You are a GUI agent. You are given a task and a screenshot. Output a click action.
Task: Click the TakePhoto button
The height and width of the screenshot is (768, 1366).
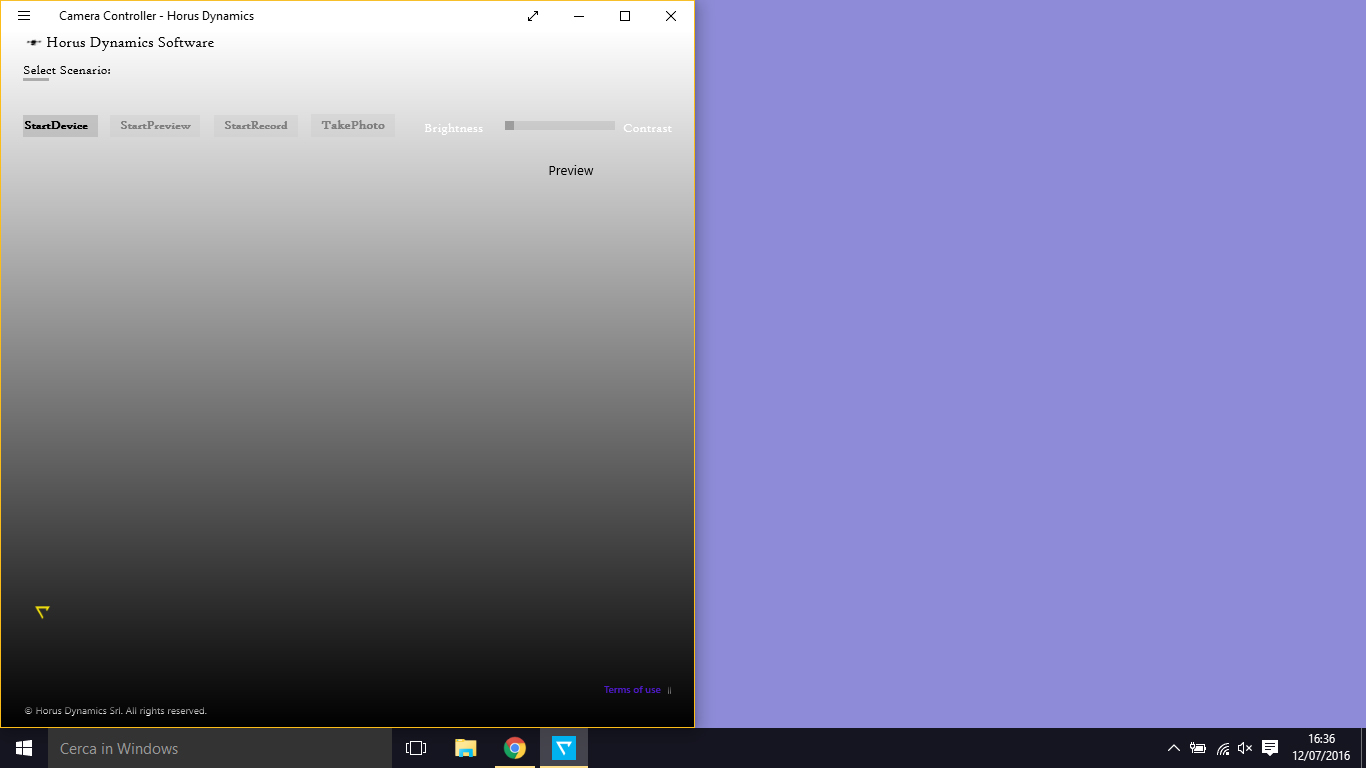point(353,126)
